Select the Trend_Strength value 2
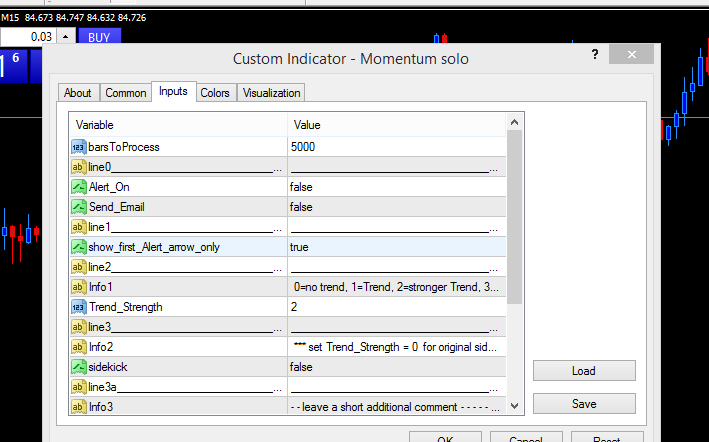The width and height of the screenshot is (709, 442). click(294, 307)
